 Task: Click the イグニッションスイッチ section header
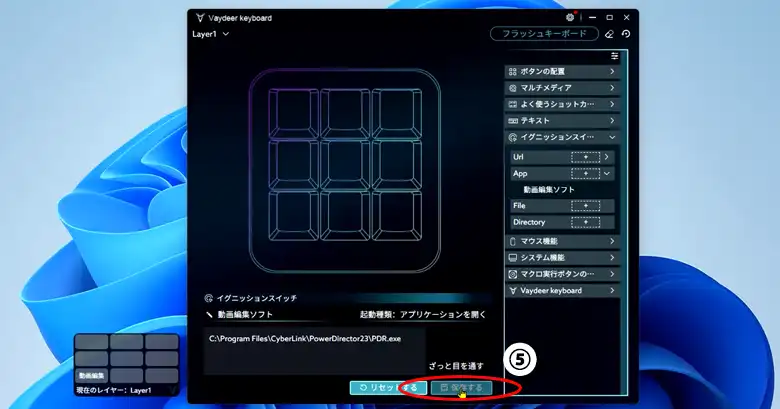pos(257,298)
